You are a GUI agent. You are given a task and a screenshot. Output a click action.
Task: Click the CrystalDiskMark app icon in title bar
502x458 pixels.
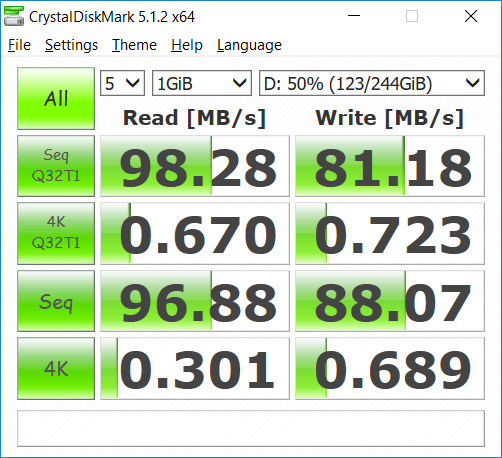(x=14, y=16)
